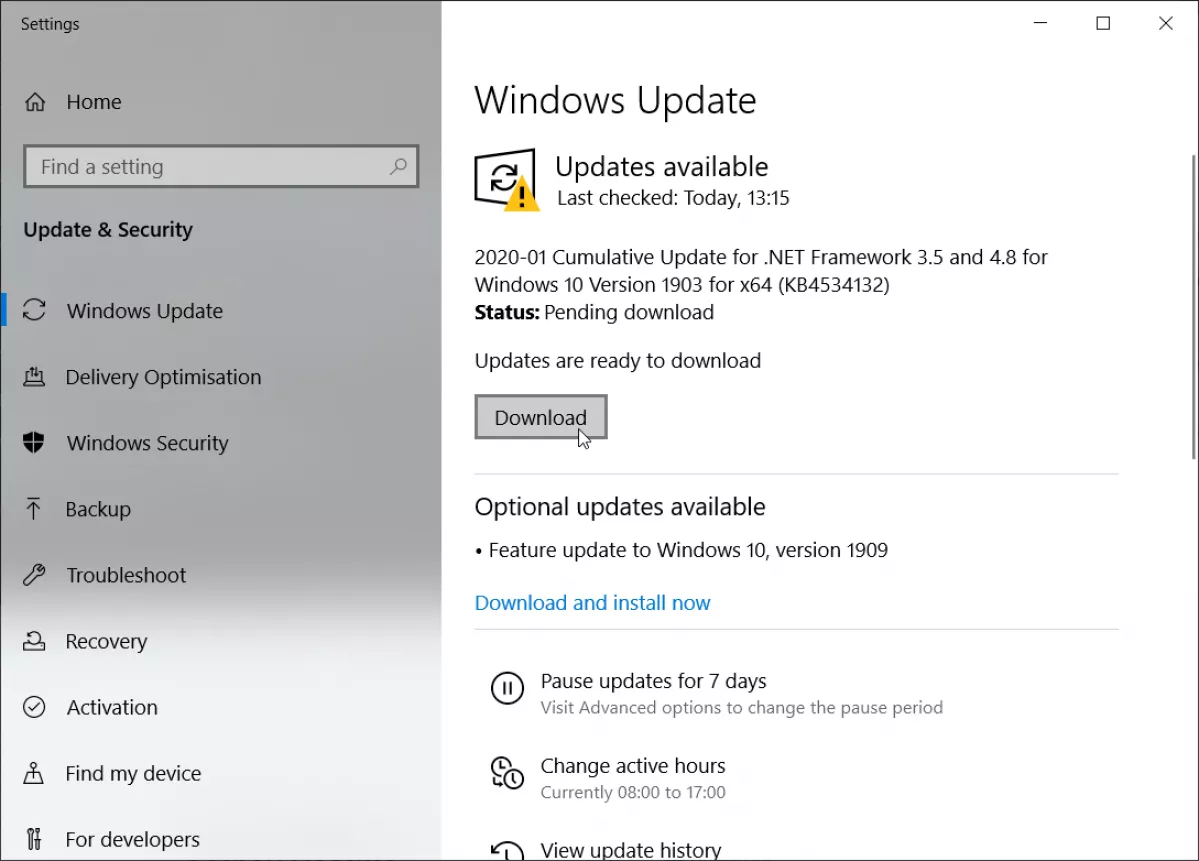Click the KB4534132 cumulative update description
The height and width of the screenshot is (861, 1199).
pos(761,271)
